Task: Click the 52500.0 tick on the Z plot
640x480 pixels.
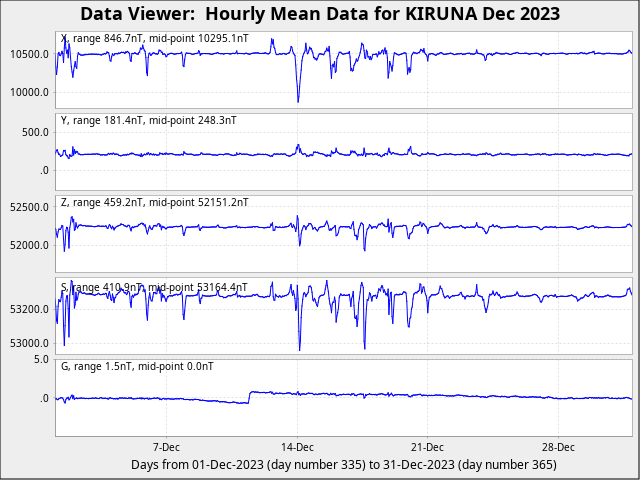Action: (x=29, y=207)
